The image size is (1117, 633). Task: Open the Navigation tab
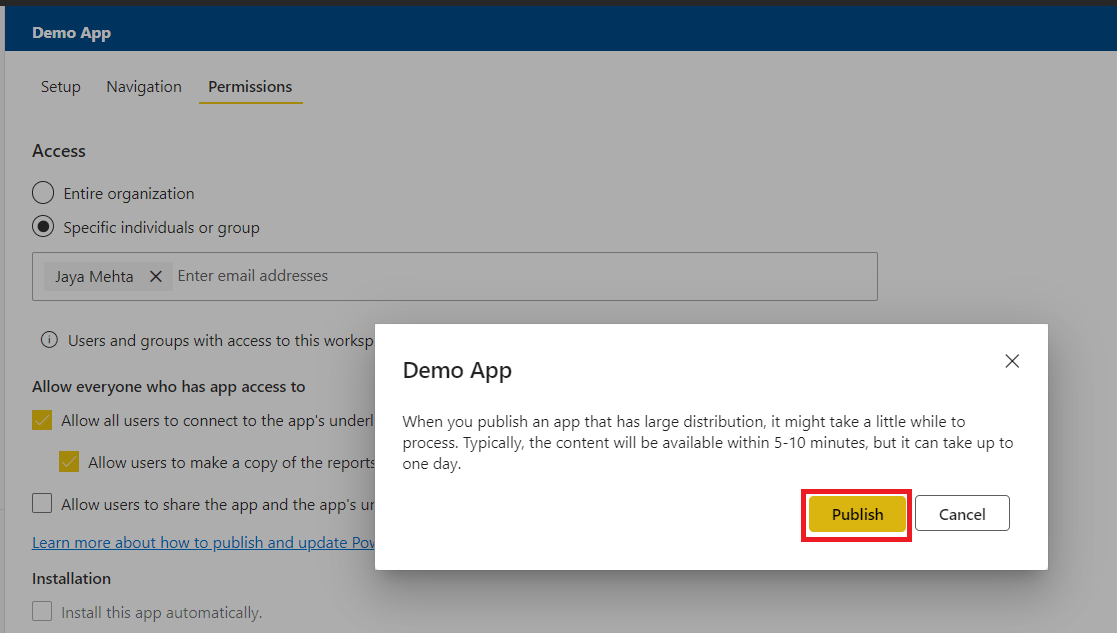coord(143,87)
